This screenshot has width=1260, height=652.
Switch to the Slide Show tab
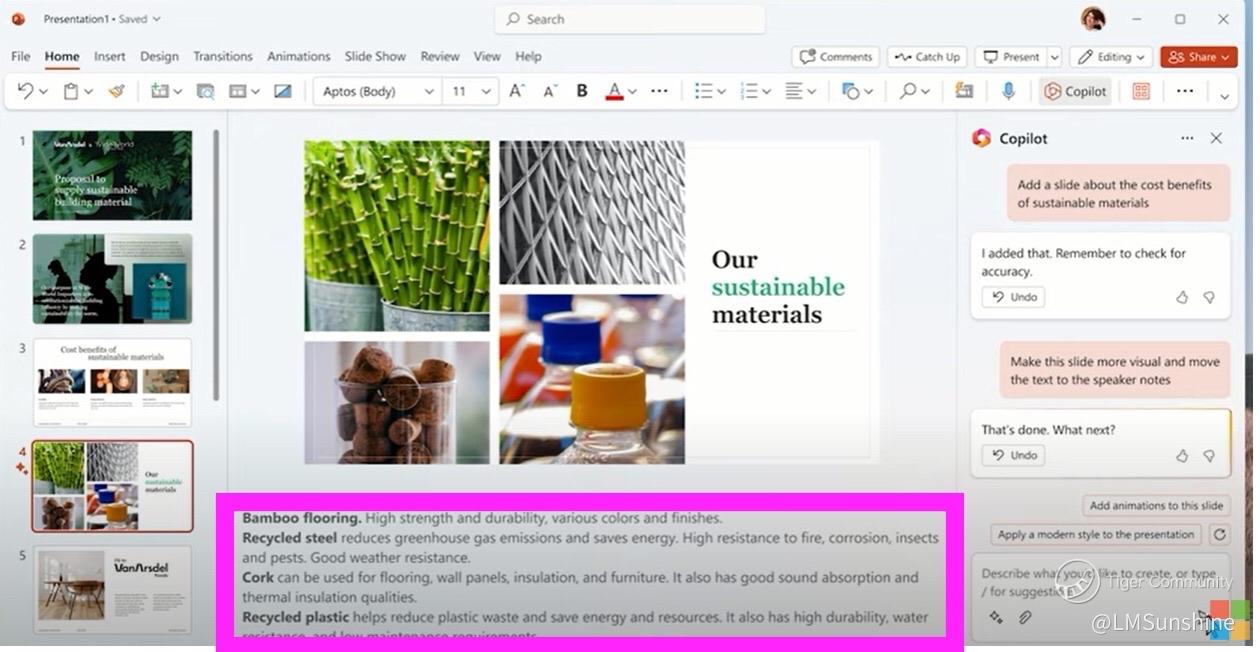(x=375, y=57)
